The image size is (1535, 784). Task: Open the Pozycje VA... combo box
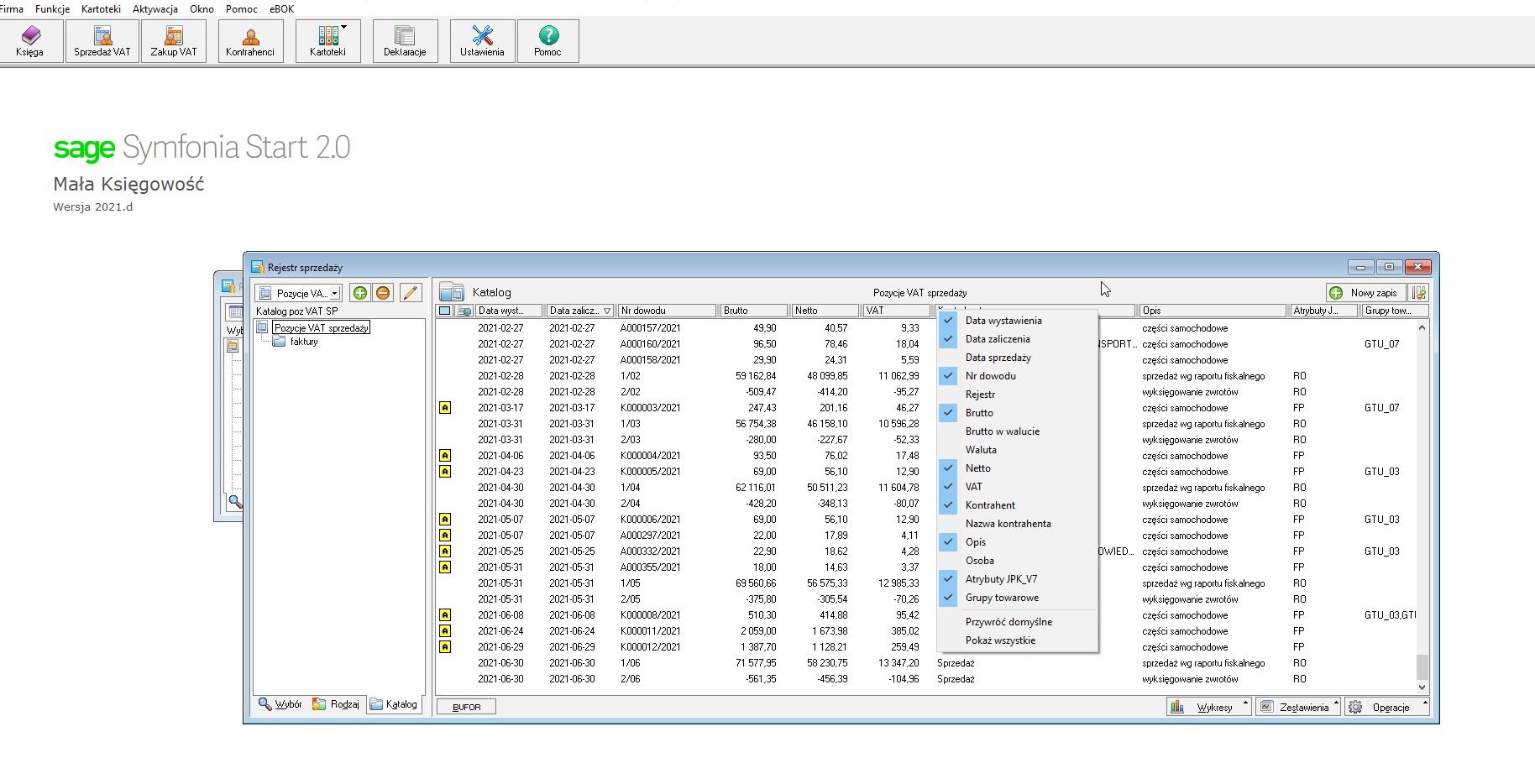coord(298,293)
